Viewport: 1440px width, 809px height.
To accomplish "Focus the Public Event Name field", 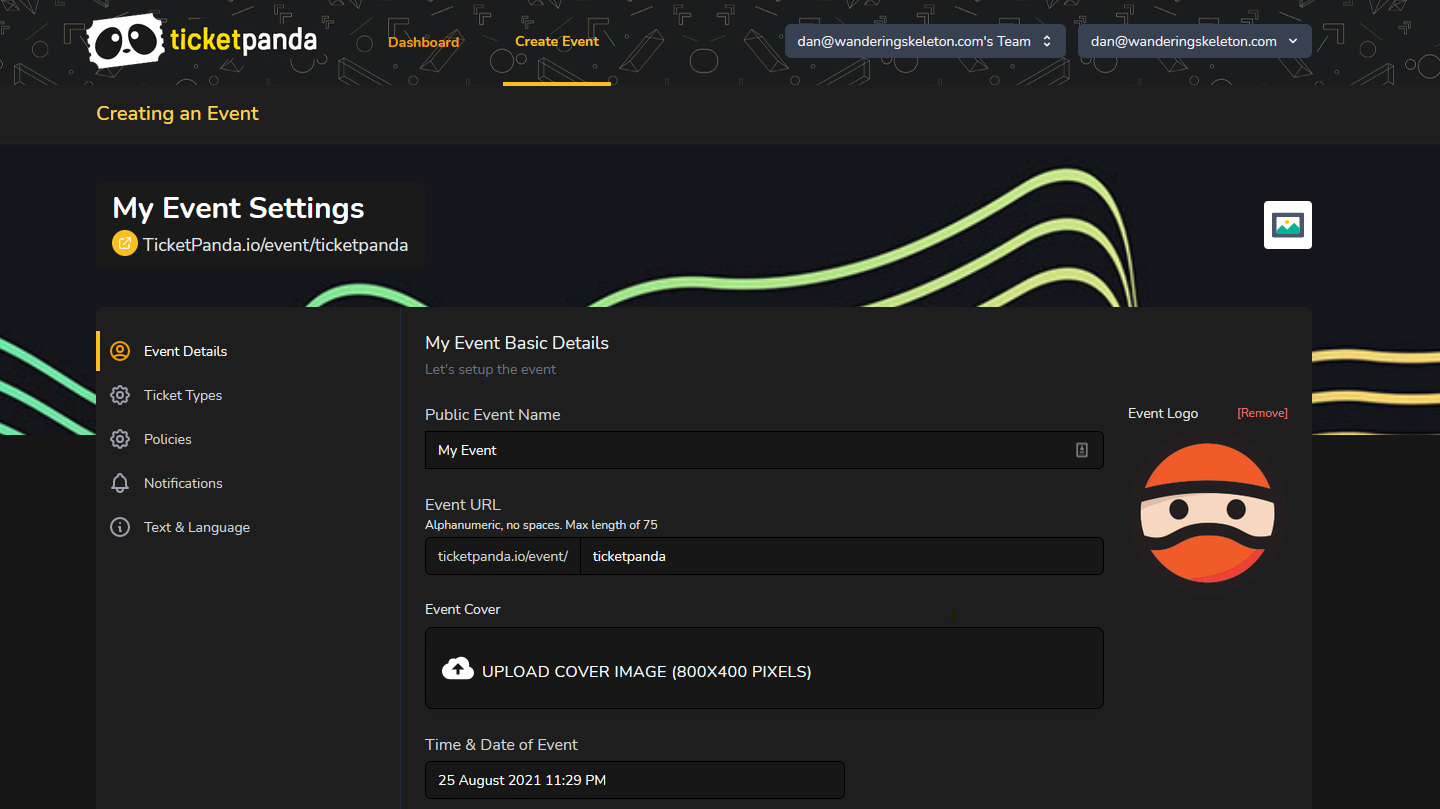I will [x=764, y=450].
